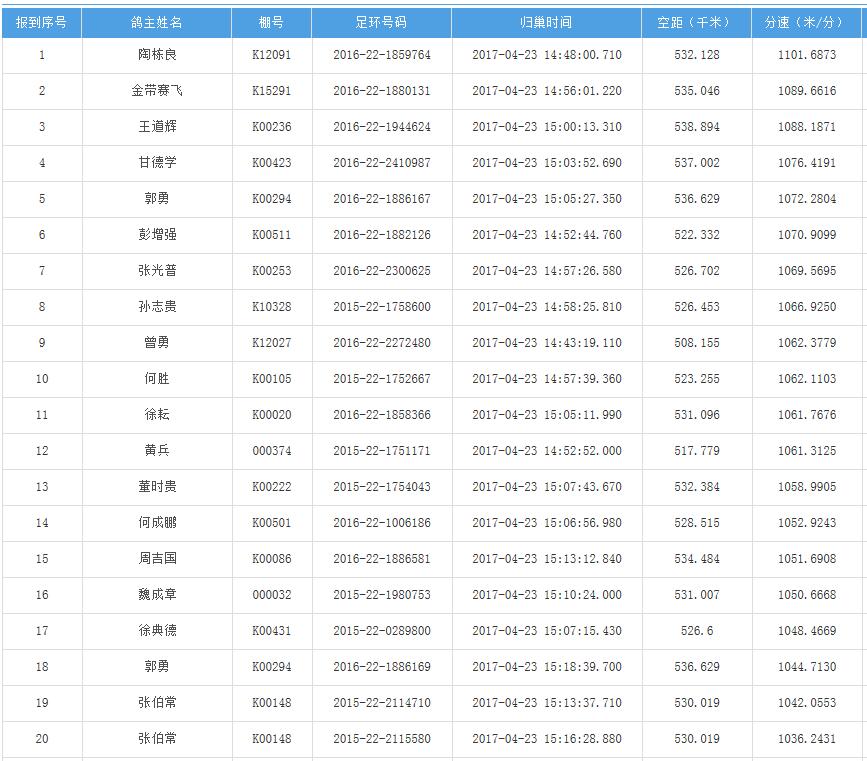Select distance value 526.6
This screenshot has height=761, width=867.
[696, 631]
